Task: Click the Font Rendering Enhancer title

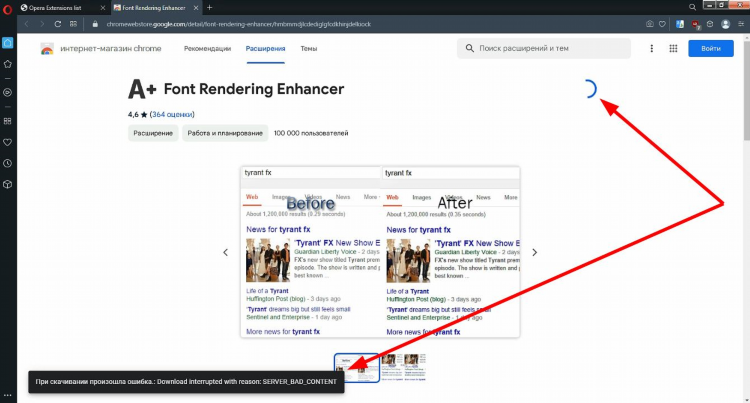Action: click(x=254, y=89)
